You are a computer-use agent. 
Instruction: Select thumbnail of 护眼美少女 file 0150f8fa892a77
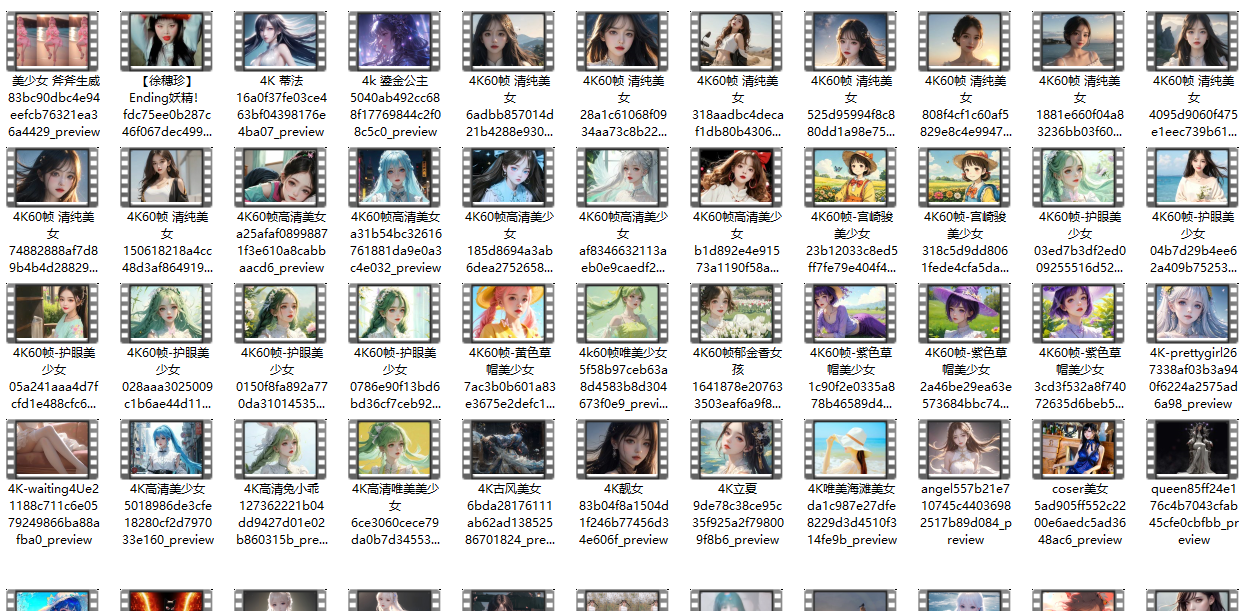tap(282, 312)
